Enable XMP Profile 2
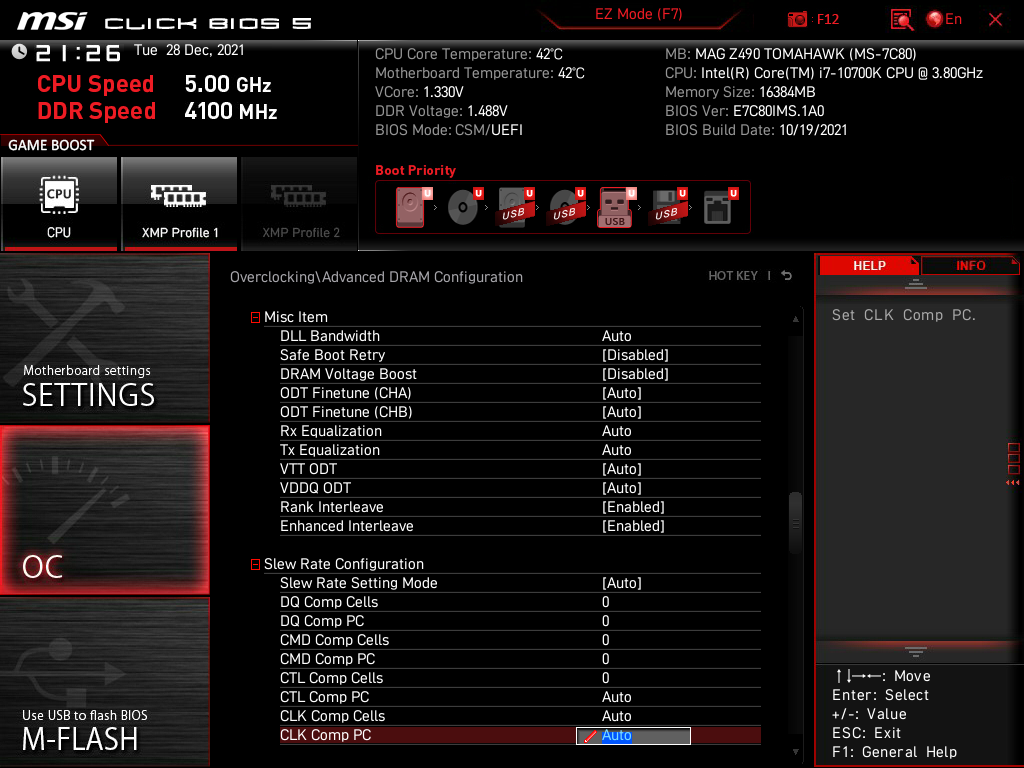1024x768 pixels. [x=299, y=203]
